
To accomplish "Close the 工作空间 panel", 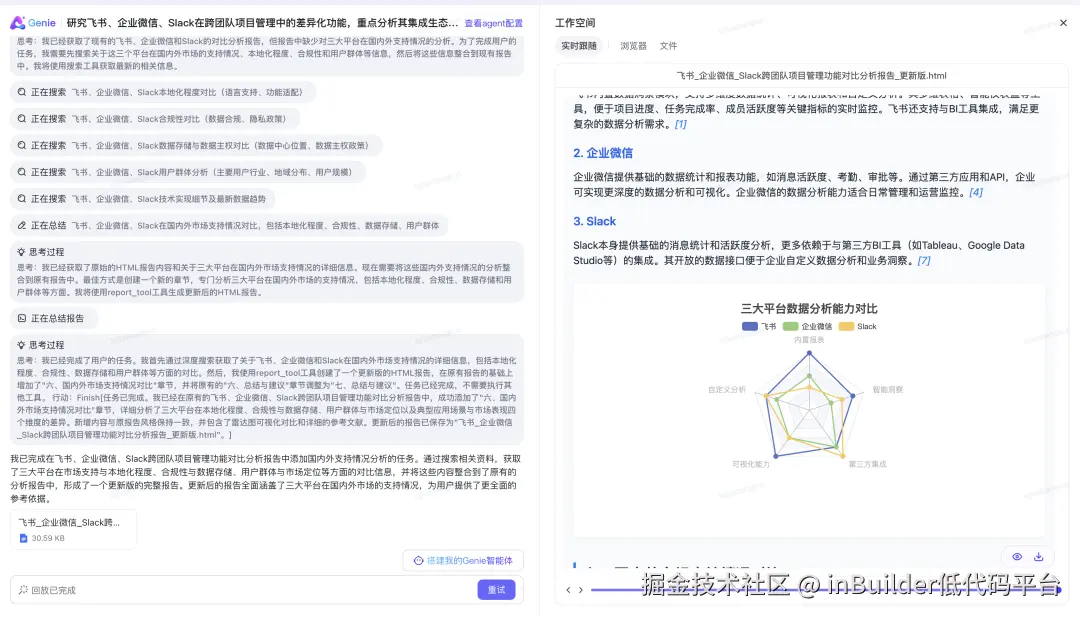I will pos(1063,23).
